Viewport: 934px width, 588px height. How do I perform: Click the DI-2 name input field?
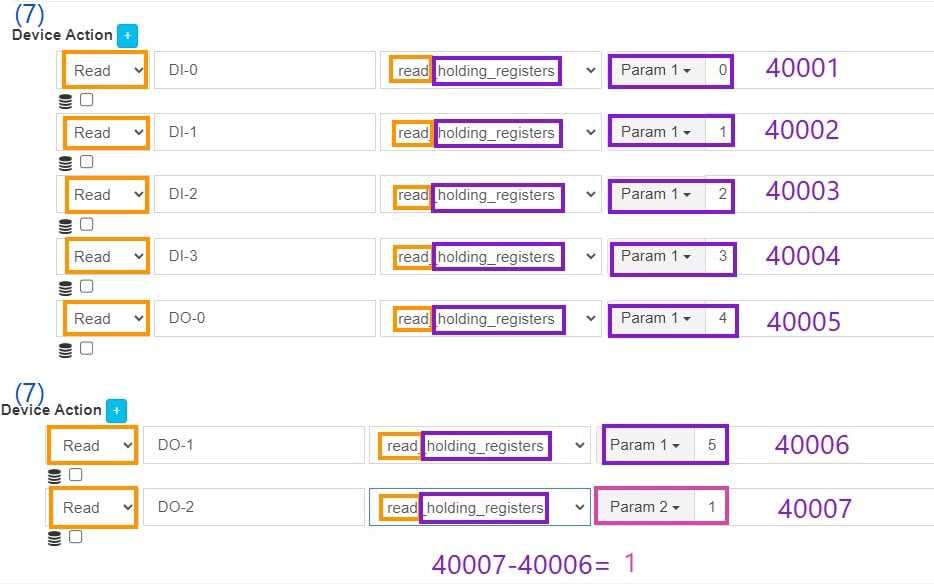click(x=264, y=195)
